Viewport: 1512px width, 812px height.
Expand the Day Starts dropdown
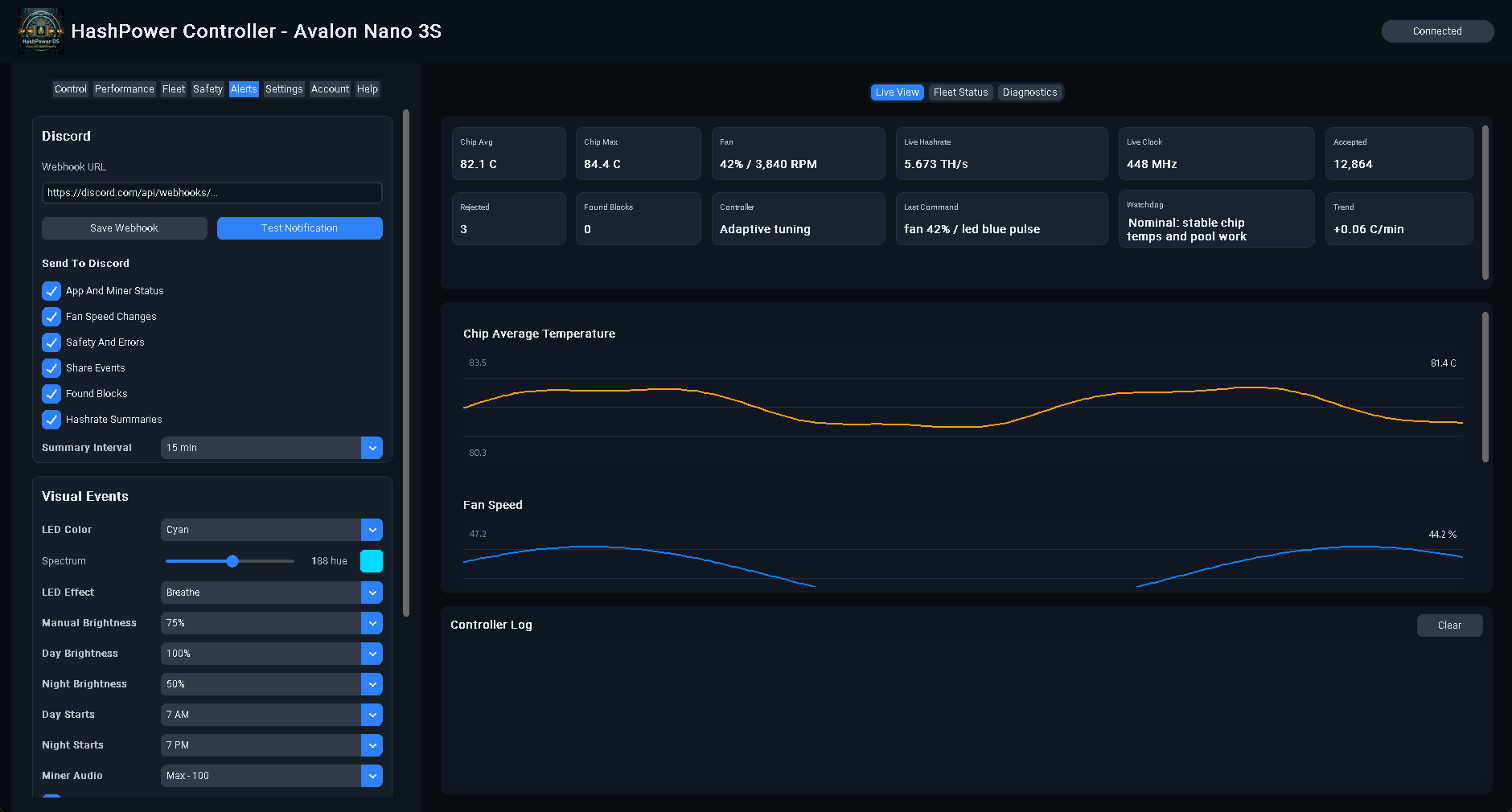tap(272, 715)
